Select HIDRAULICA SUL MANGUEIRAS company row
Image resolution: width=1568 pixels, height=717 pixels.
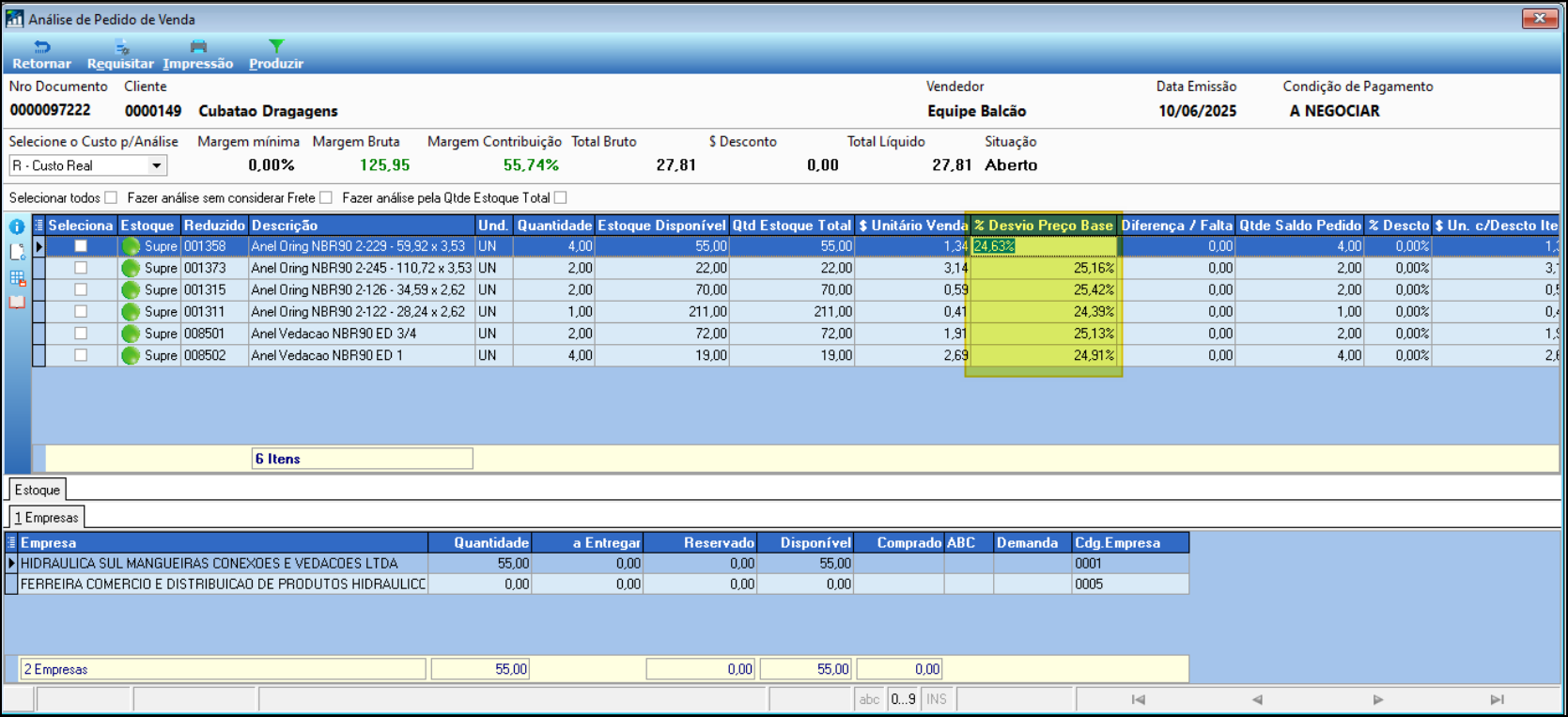(598, 563)
